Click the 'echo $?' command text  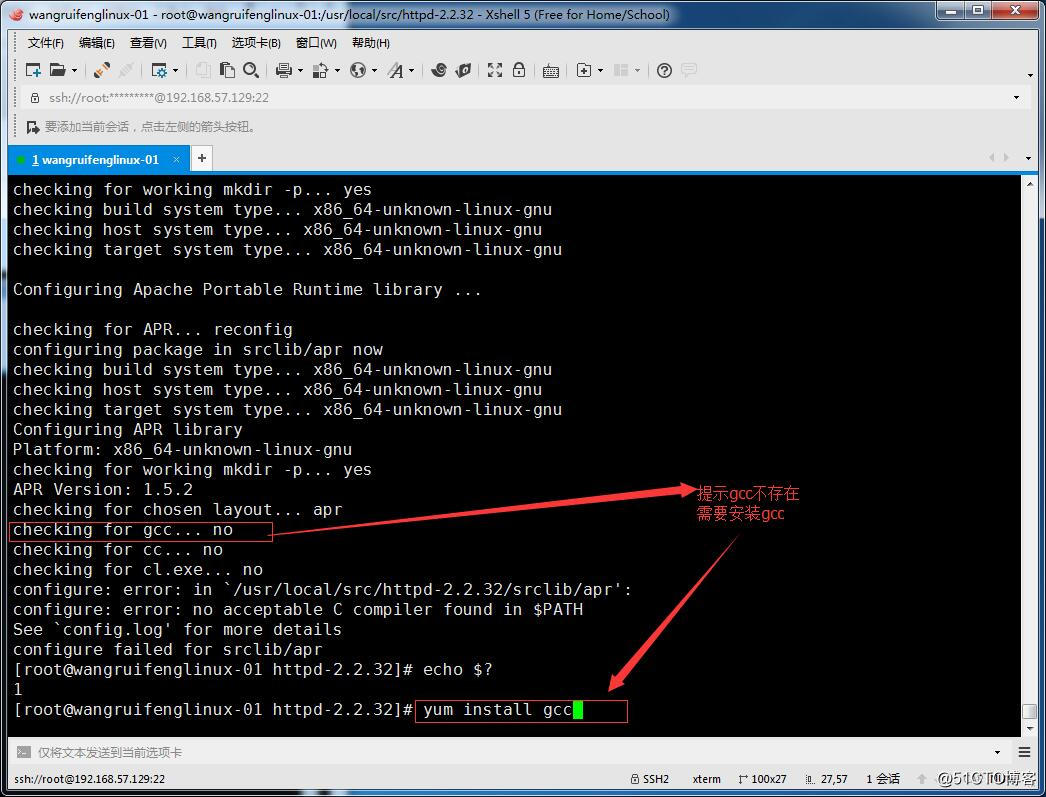point(458,670)
